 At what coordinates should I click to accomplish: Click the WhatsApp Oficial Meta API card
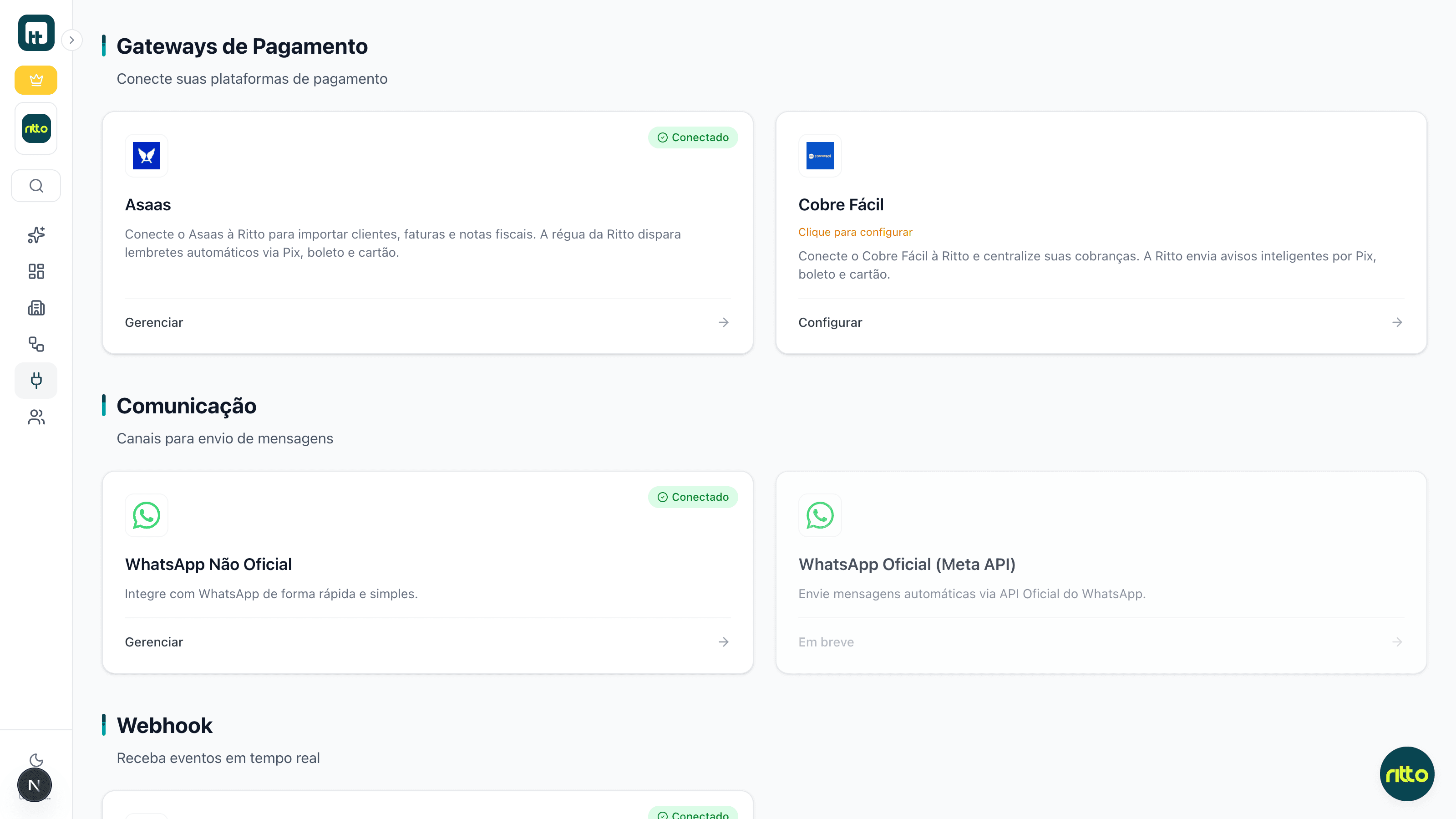(1100, 571)
